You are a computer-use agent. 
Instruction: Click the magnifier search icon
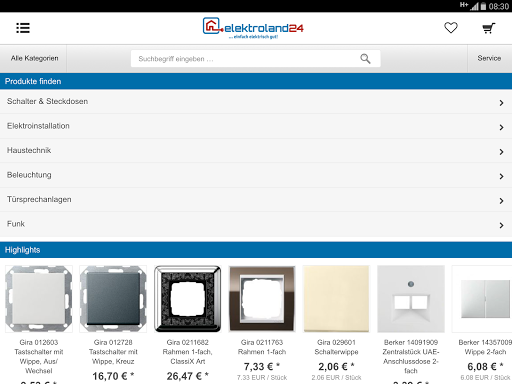click(365, 59)
